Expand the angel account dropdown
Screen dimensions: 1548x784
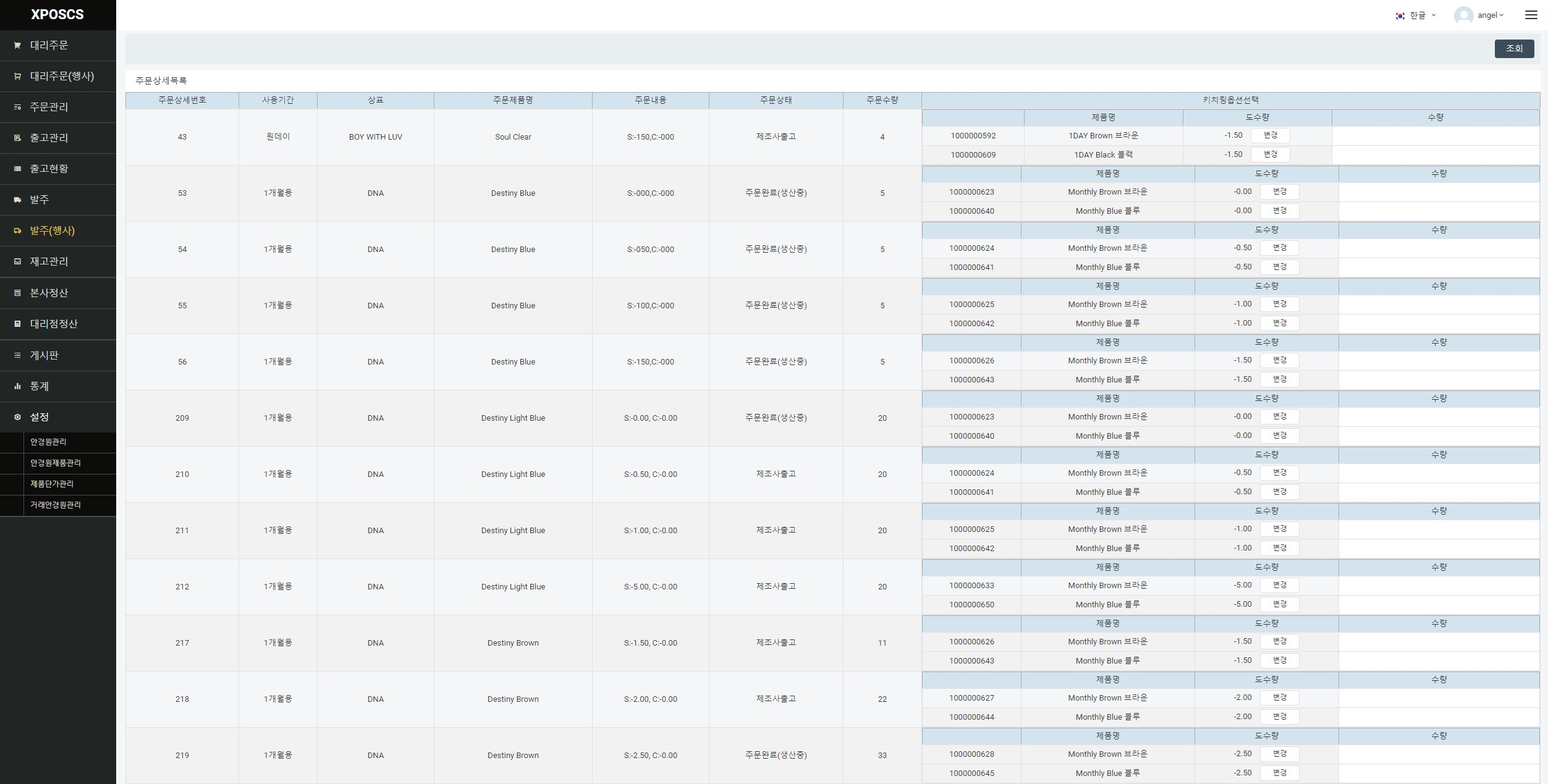click(1491, 15)
